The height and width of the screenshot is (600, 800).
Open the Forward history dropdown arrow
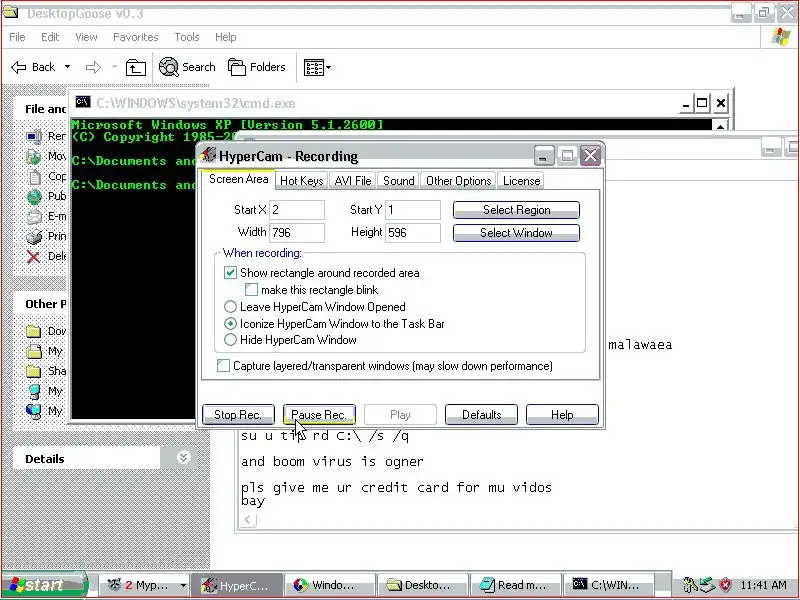click(x=114, y=67)
